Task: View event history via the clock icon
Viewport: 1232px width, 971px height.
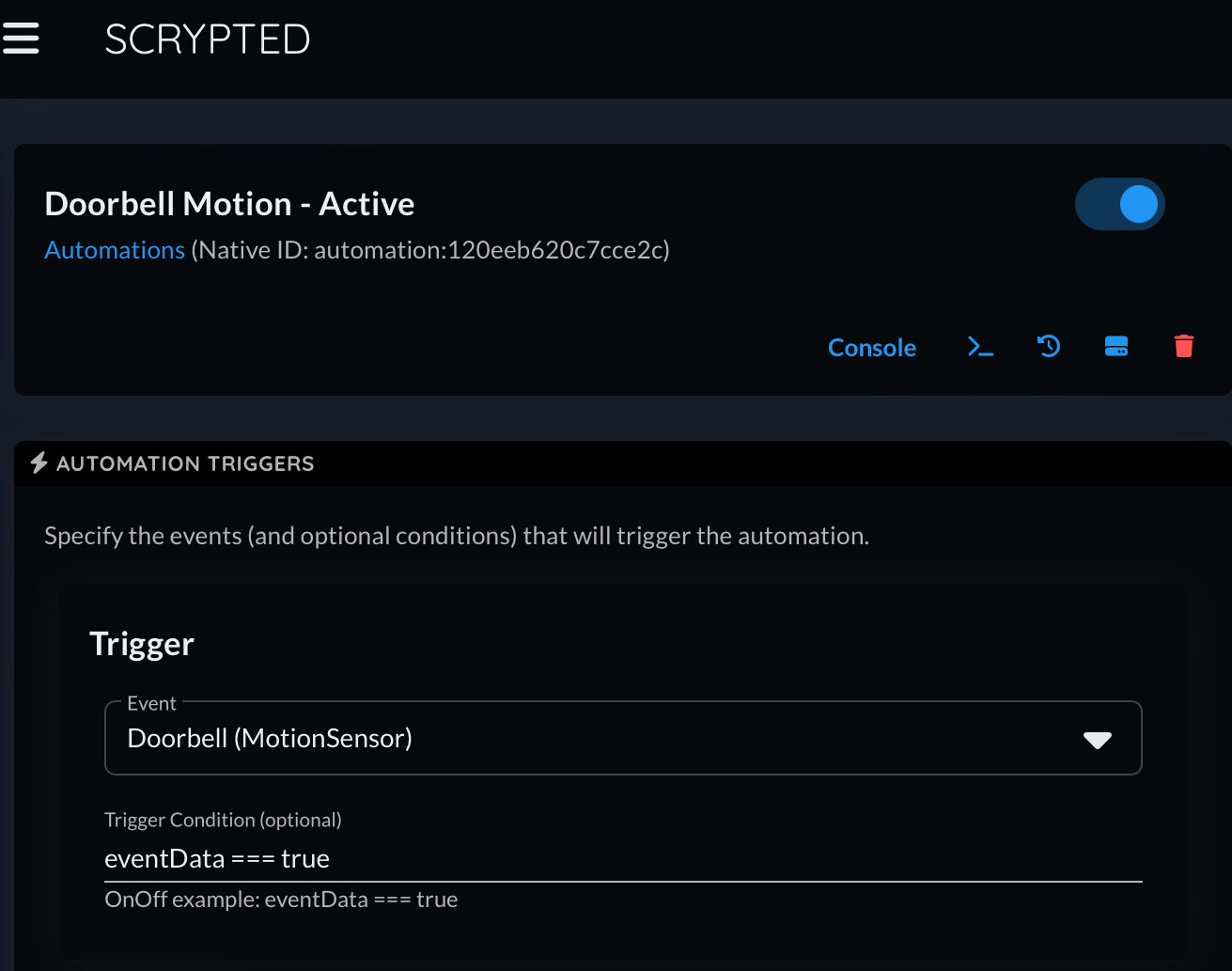Action: click(x=1048, y=346)
